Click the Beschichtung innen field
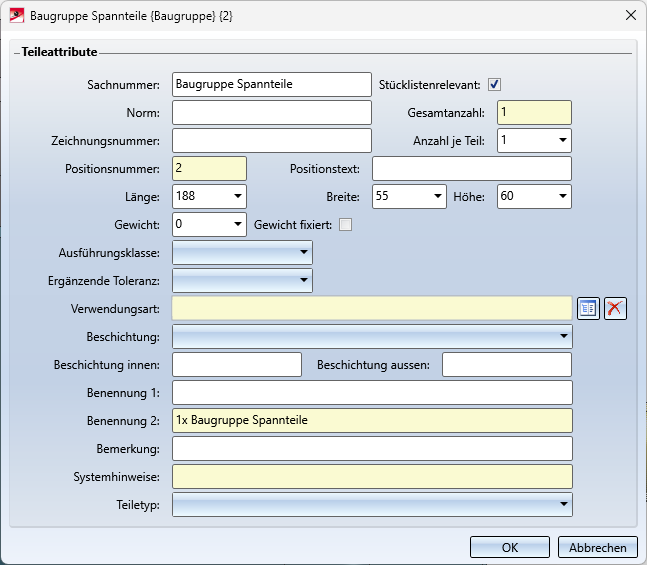The height and width of the screenshot is (565, 647). (237, 364)
